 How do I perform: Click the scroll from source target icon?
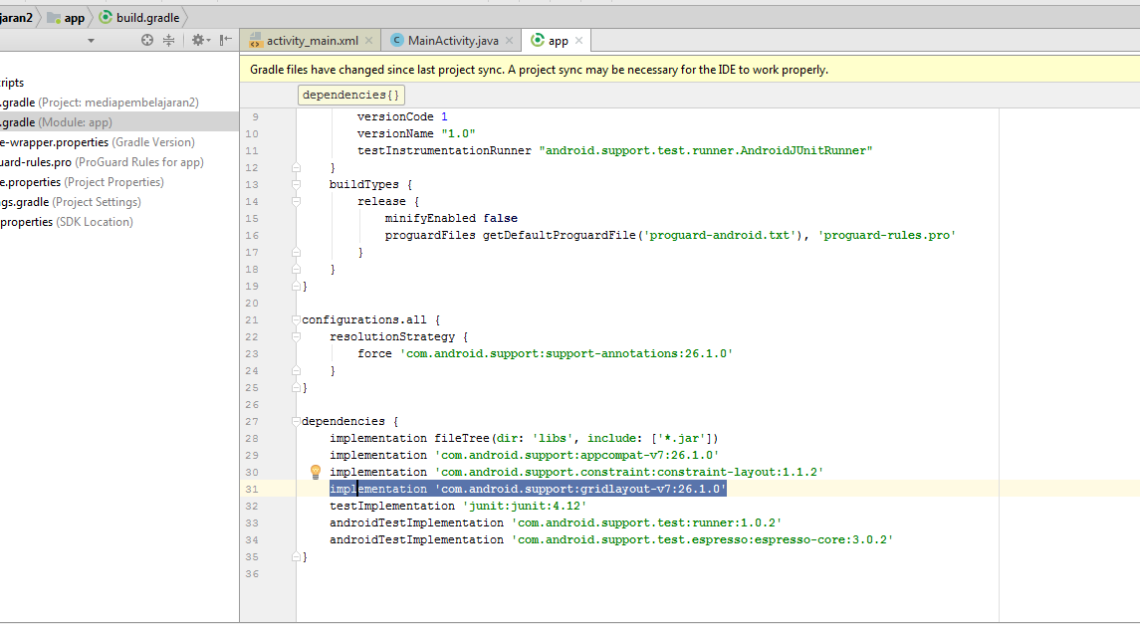pyautogui.click(x=147, y=40)
